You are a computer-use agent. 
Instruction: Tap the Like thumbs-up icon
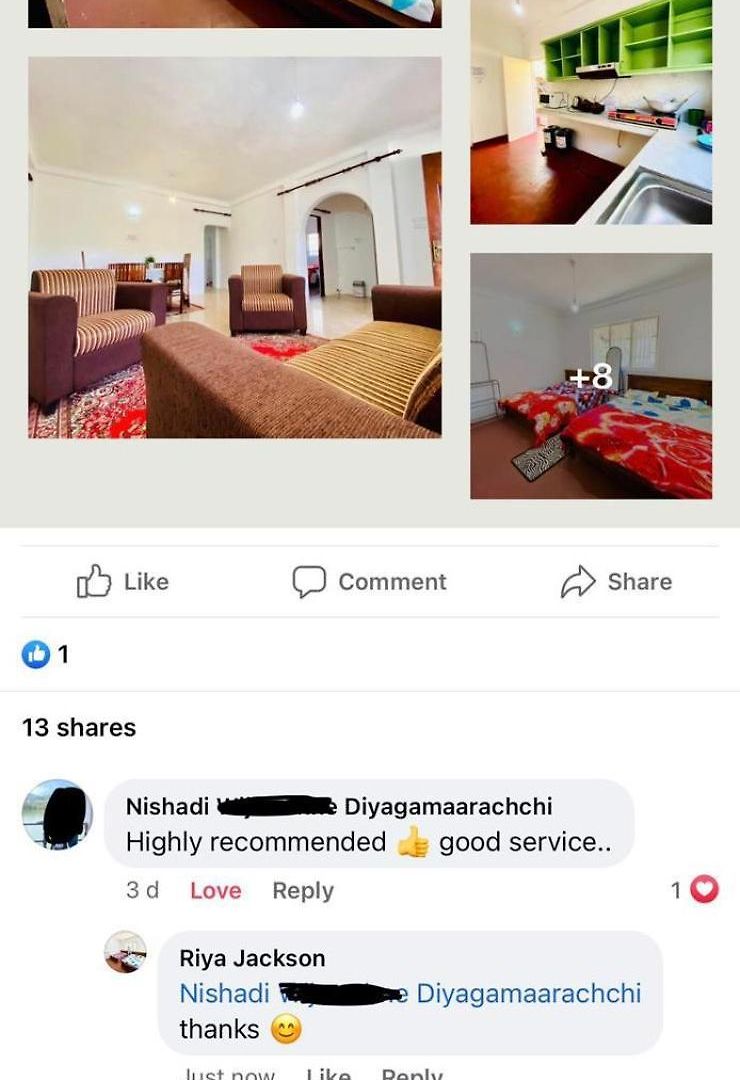click(94, 581)
